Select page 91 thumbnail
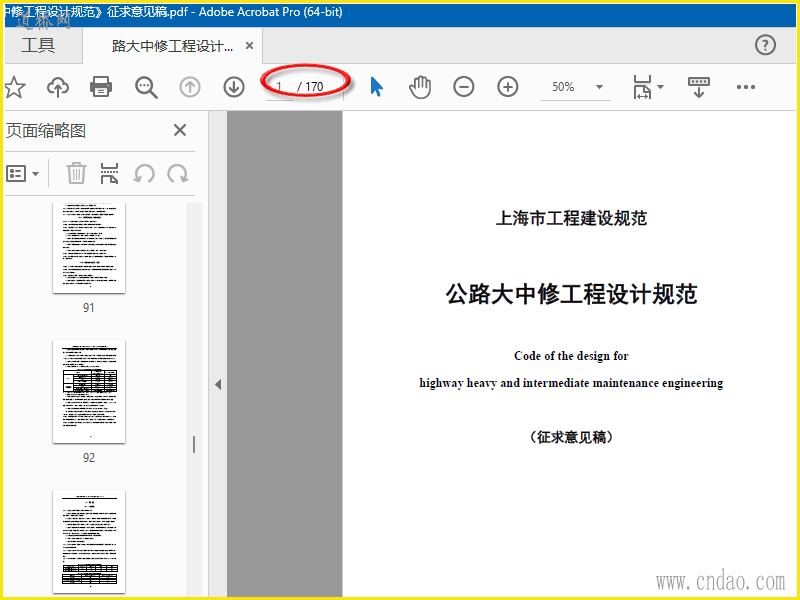 tap(89, 247)
